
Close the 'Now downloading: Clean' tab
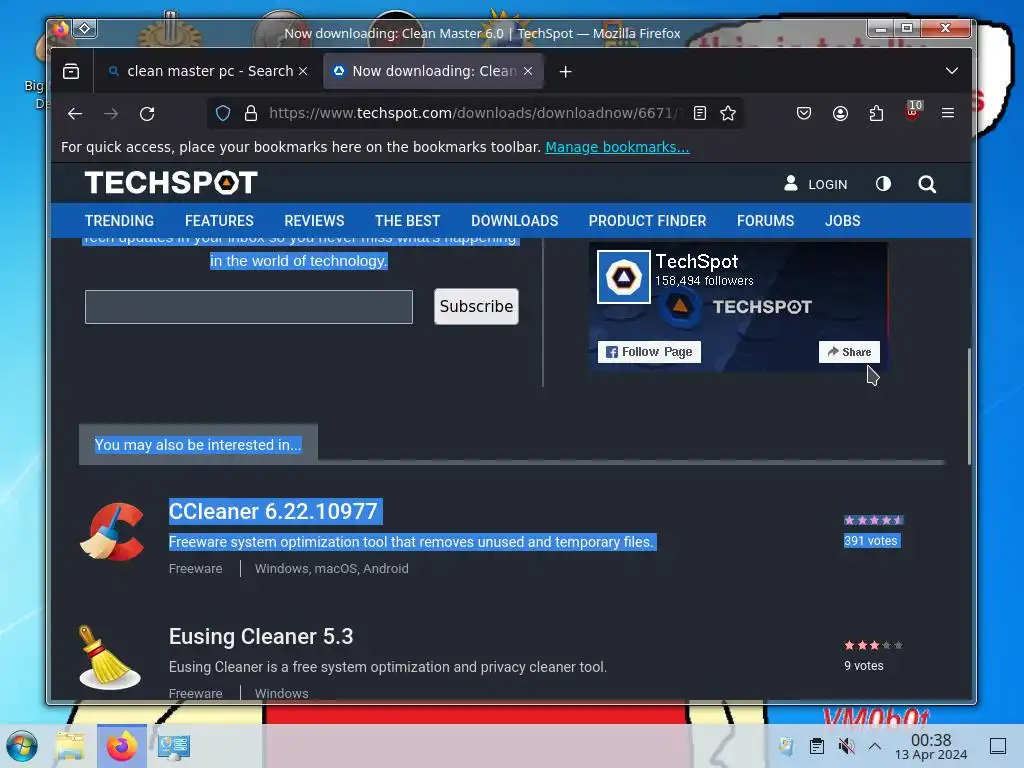coord(528,71)
